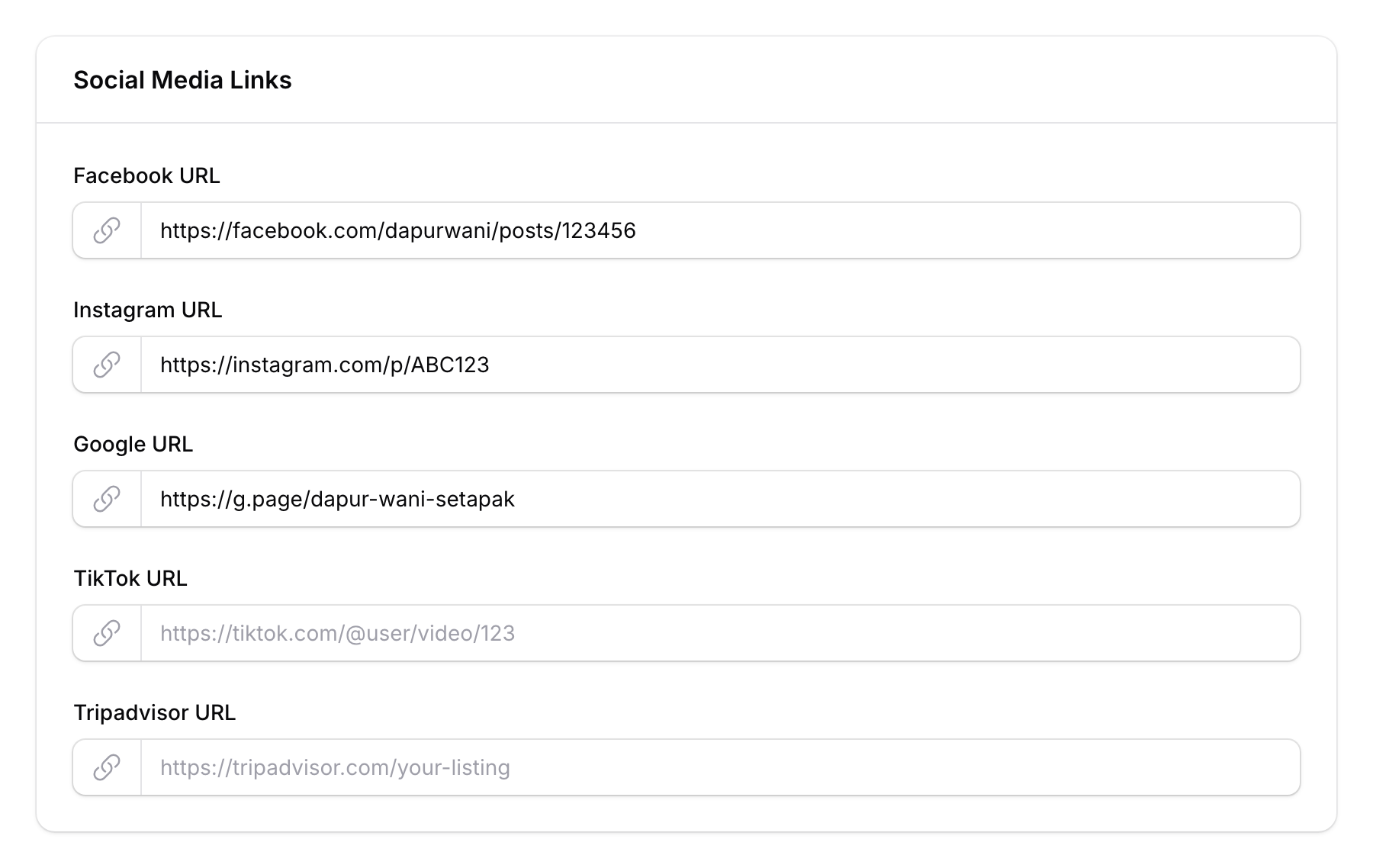
Task: Click the empty Tripadvisor URL input field
Action: [x=686, y=767]
